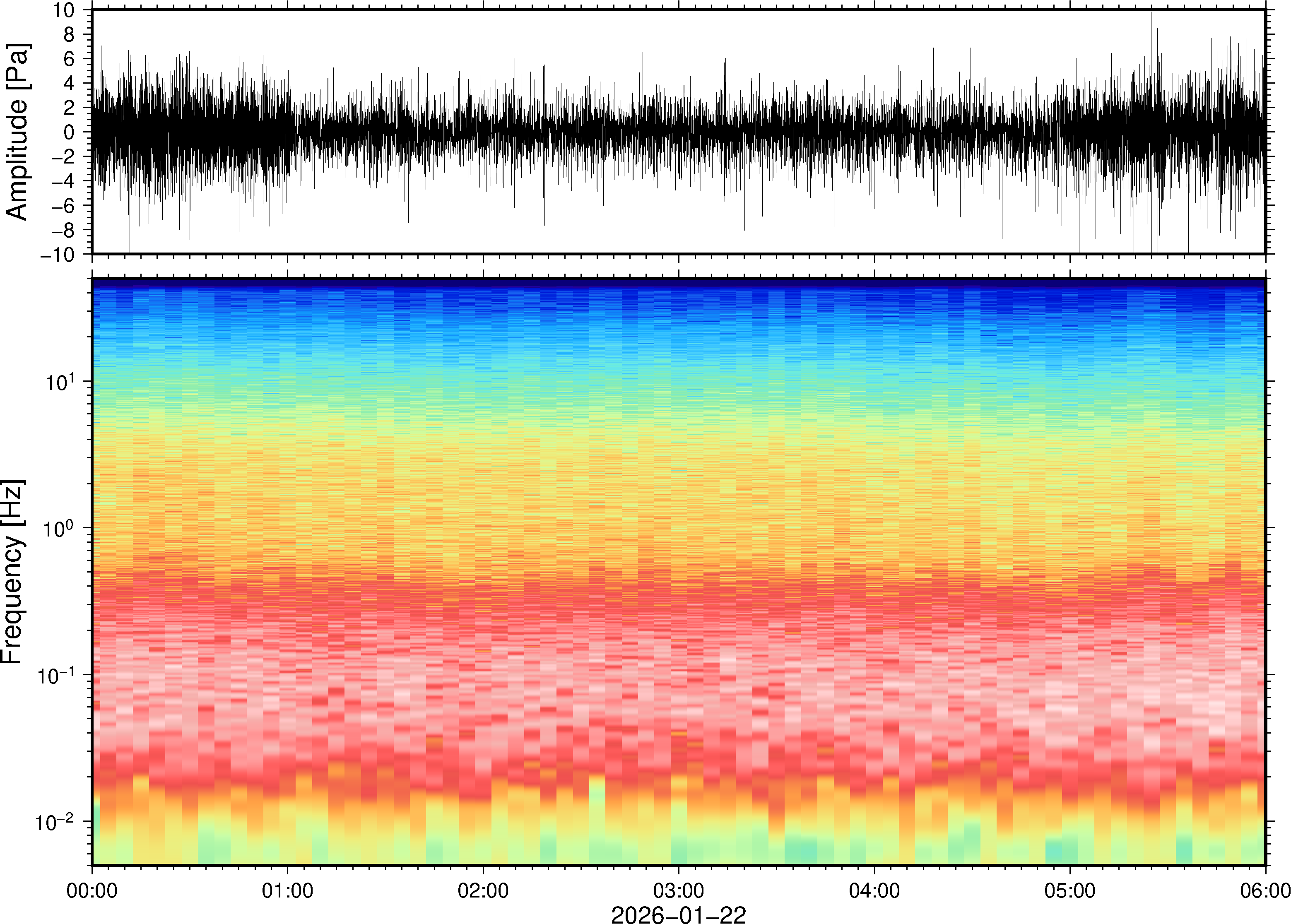The width and height of the screenshot is (1291, 924).
Task: Click the 04:00 time axis label
Action: click(874, 890)
